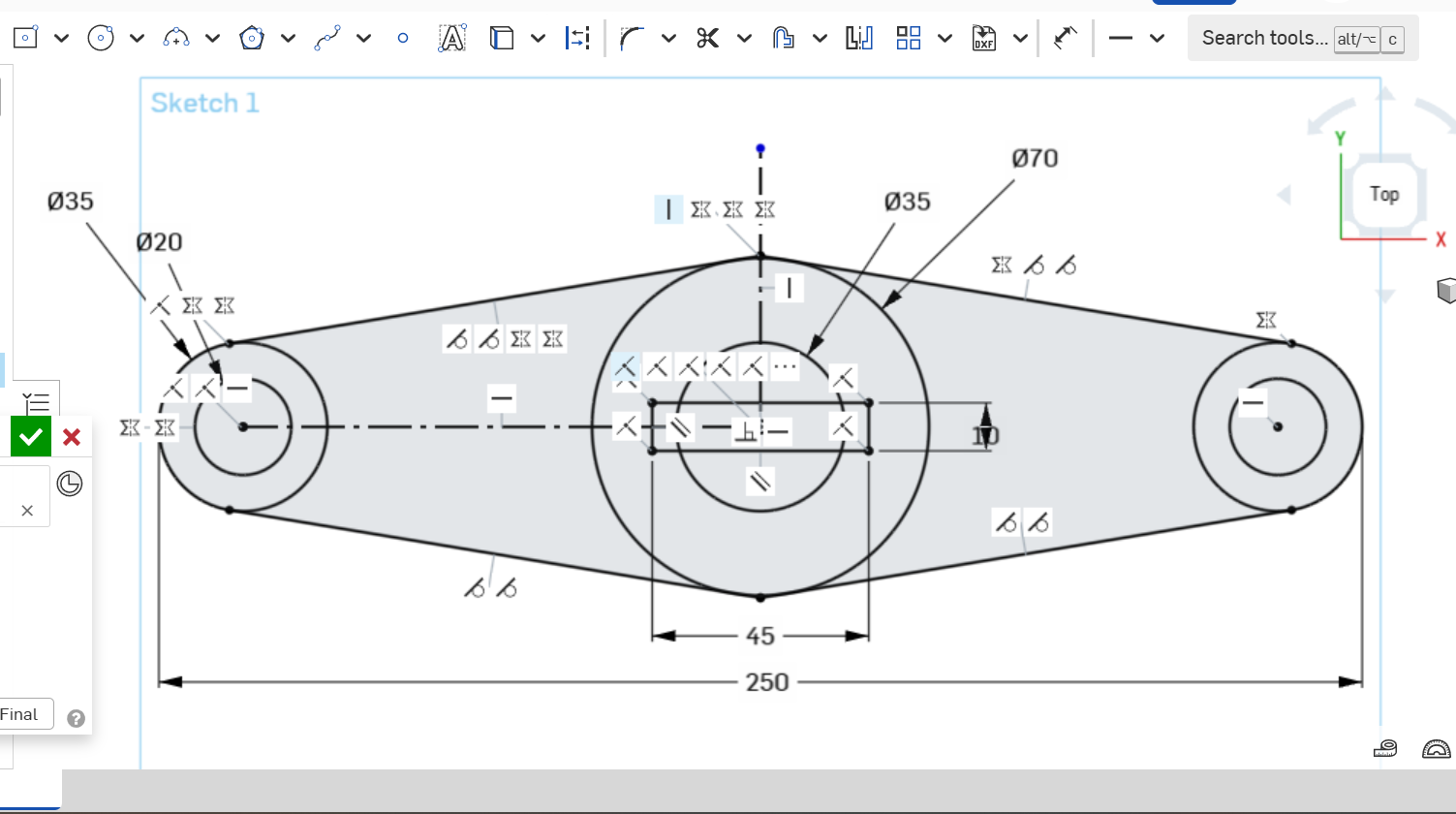Select the arc sketch tool
1456x814 pixels.
pyautogui.click(x=176, y=38)
